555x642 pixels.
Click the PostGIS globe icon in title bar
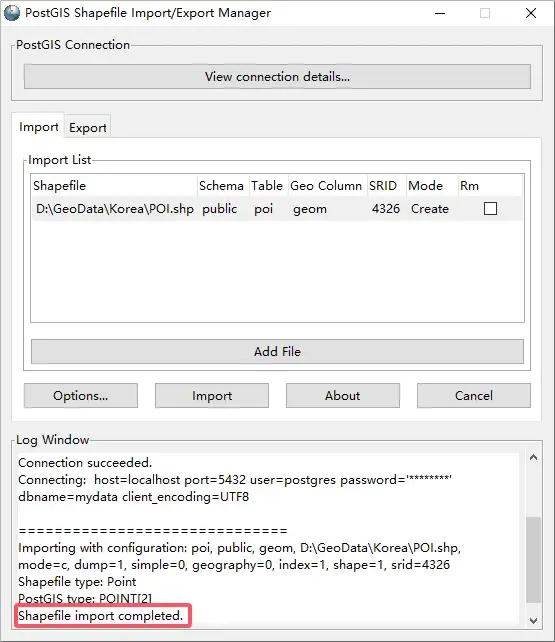click(12, 13)
